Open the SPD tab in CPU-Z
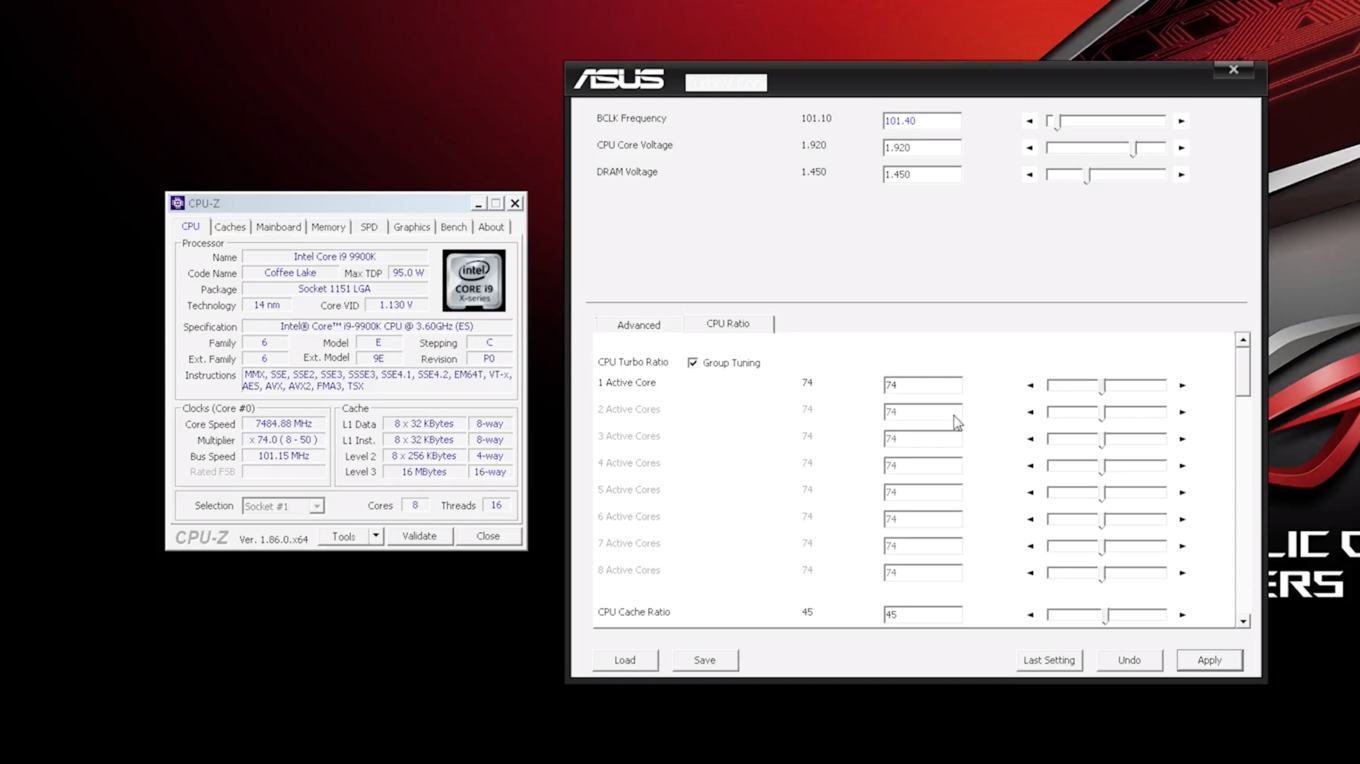This screenshot has height=764, width=1360. (x=369, y=227)
